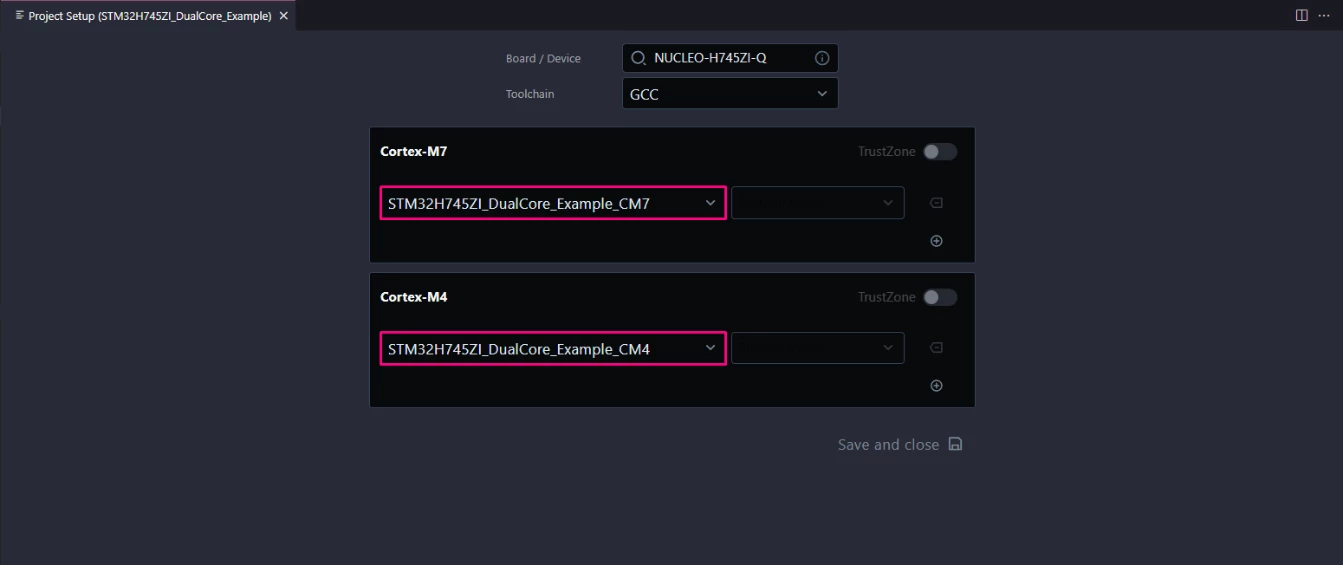
Task: Click the split editor icon
Action: pos(1301,15)
